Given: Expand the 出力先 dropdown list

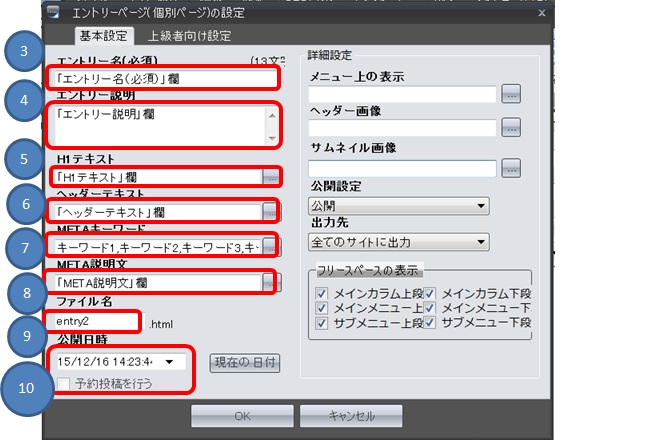Looking at the screenshot, I should pyautogui.click(x=398, y=241).
